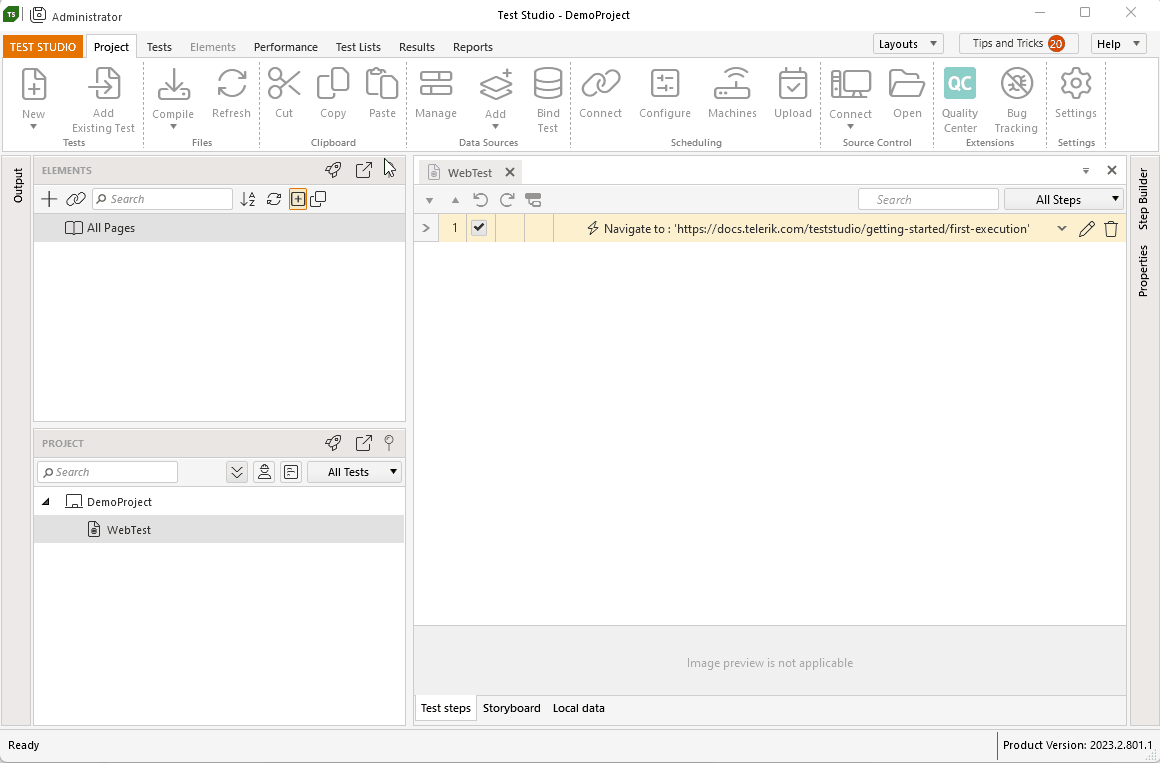Click collapse-all elements icon
The height and width of the screenshot is (763, 1160).
point(318,199)
